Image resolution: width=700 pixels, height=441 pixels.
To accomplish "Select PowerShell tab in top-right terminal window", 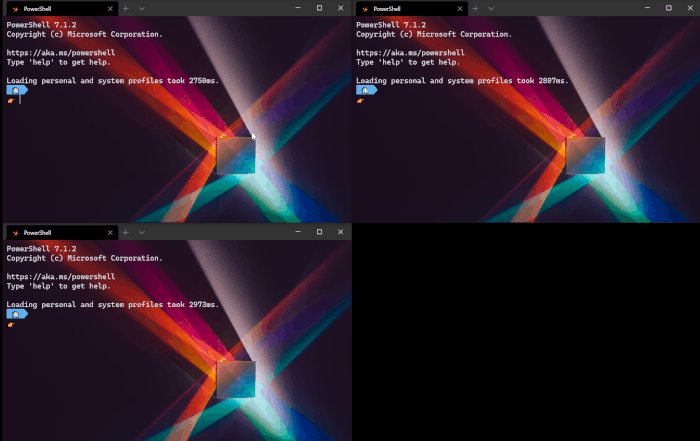I will point(411,8).
